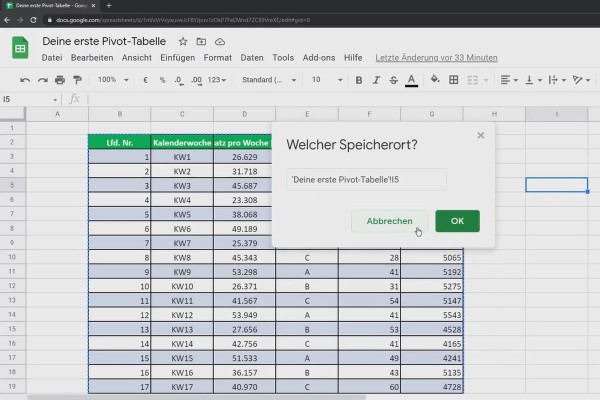The height and width of the screenshot is (400, 600).
Task: Format as currency with Euro icon
Action: [145, 80]
